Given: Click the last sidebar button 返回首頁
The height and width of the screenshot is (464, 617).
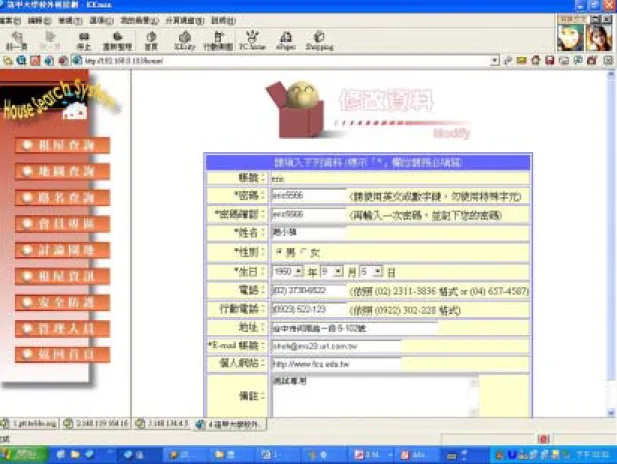Looking at the screenshot, I should [63, 354].
